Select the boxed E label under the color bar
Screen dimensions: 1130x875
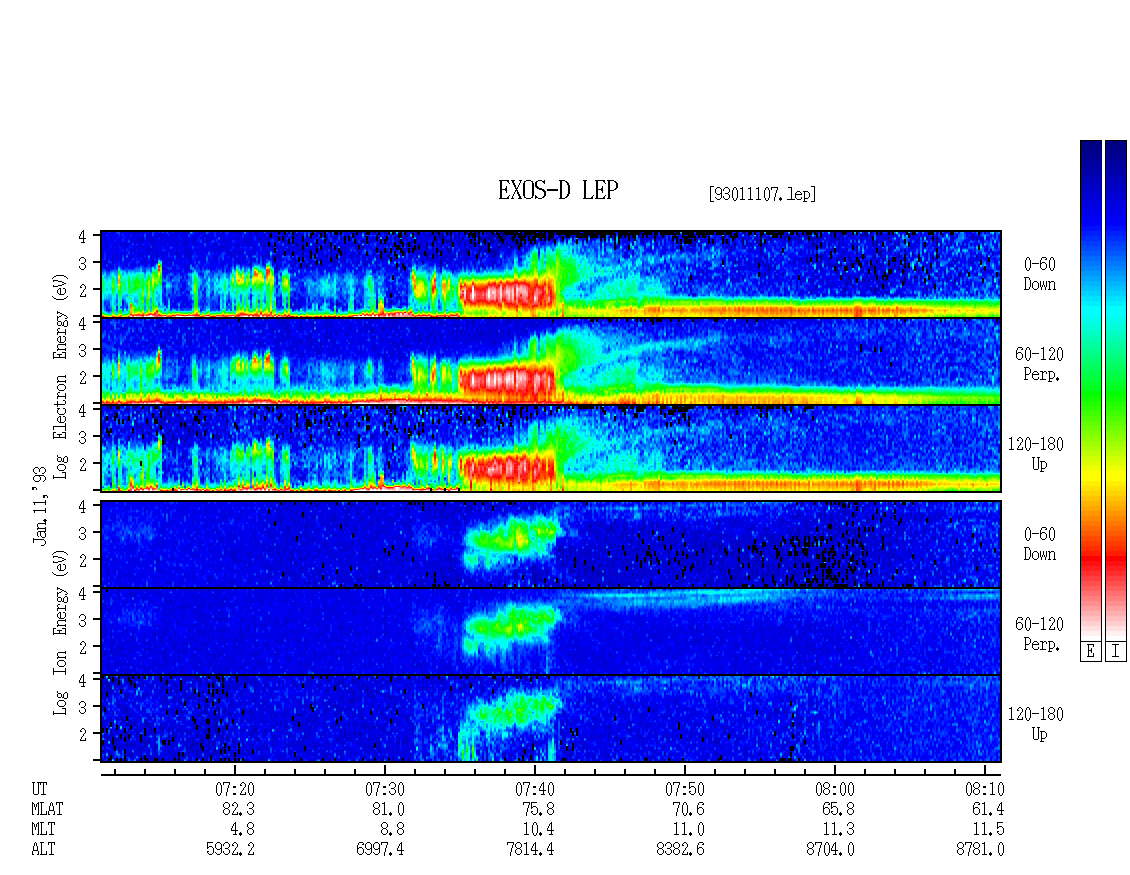pyautogui.click(x=1090, y=652)
